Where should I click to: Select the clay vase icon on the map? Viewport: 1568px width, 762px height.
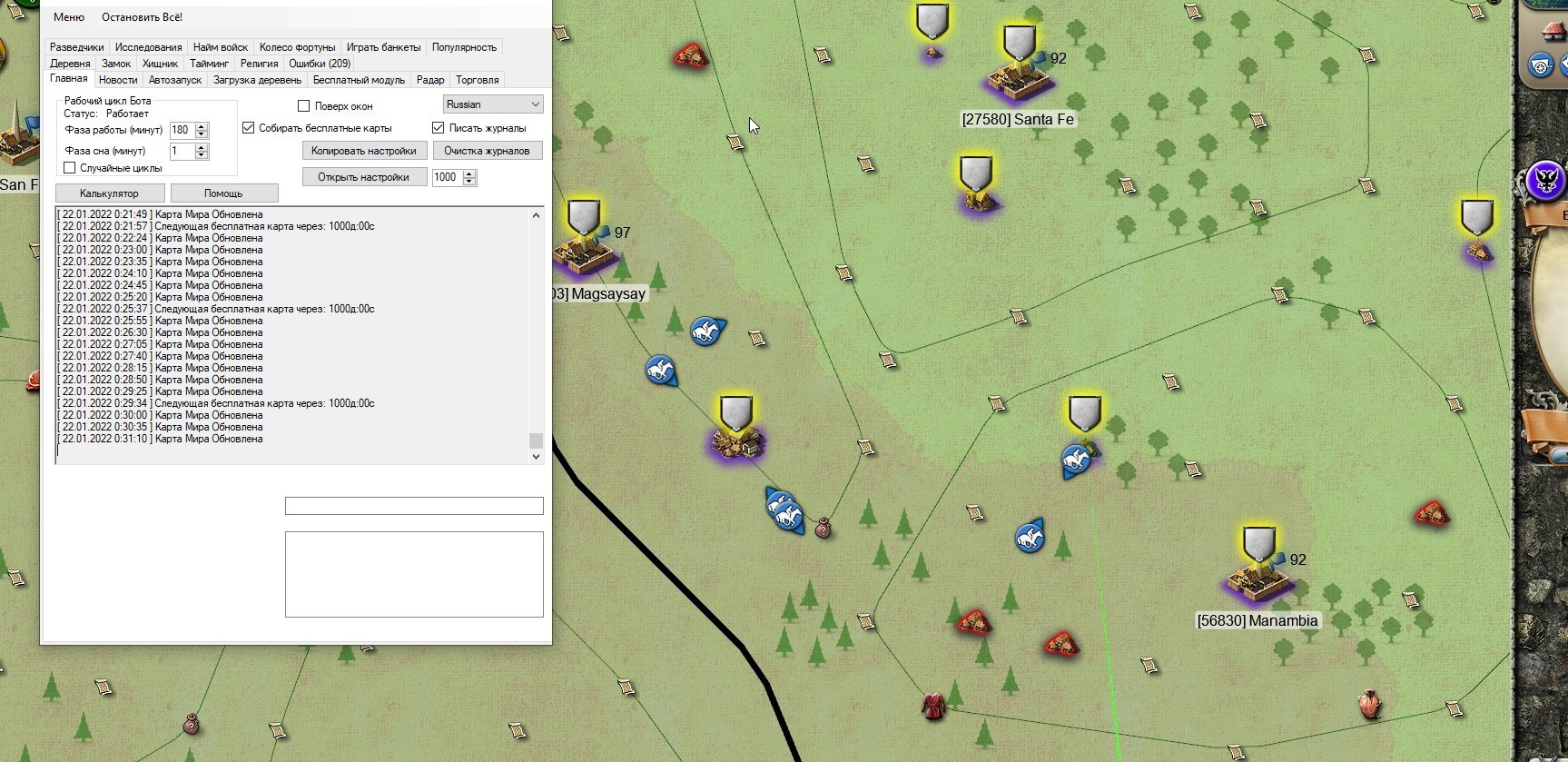pyautogui.click(x=1369, y=704)
